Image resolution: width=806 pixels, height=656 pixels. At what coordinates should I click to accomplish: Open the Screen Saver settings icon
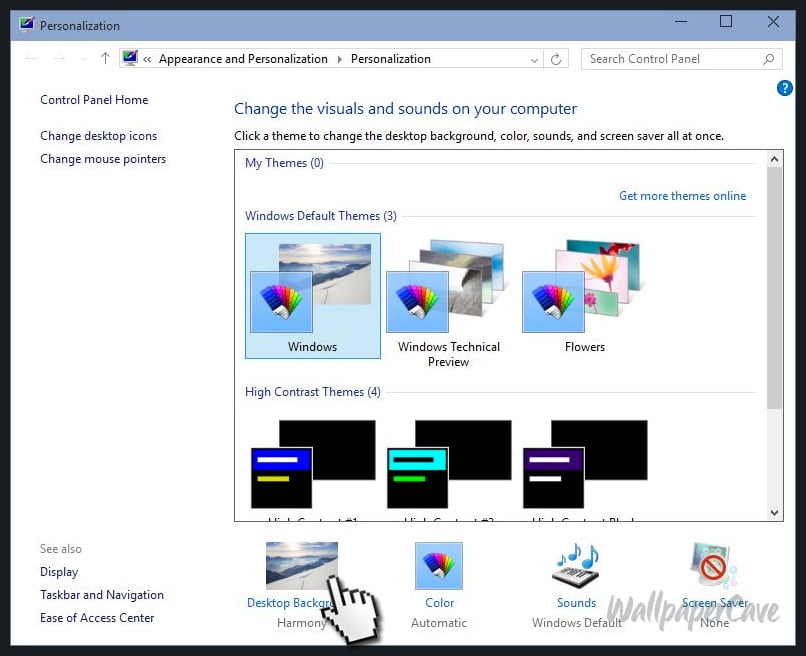[714, 566]
